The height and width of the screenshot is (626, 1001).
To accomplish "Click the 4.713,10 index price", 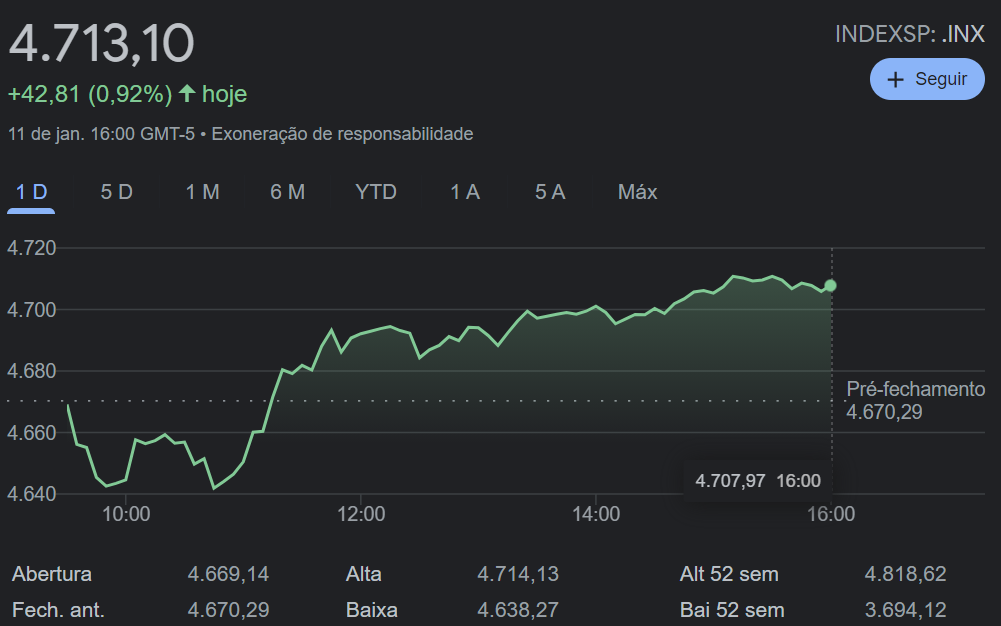I will 101,44.
